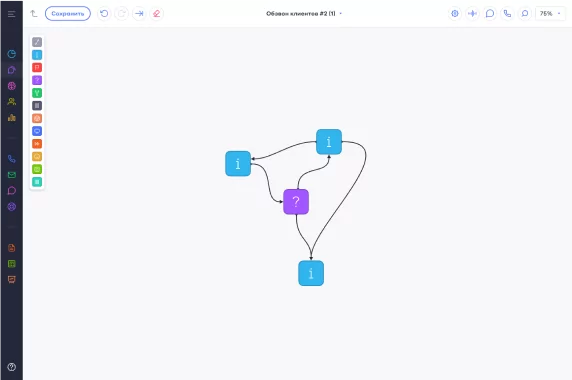The height and width of the screenshot is (380, 572).
Task: Select the orange fast-forward block in palette
Action: (x=37, y=144)
